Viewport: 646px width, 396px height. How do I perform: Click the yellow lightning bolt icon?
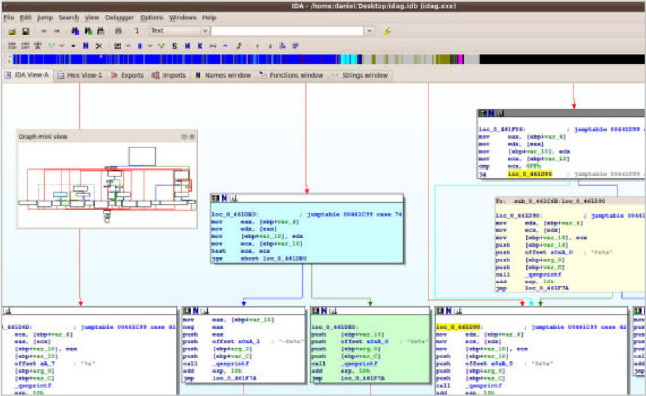387,31
